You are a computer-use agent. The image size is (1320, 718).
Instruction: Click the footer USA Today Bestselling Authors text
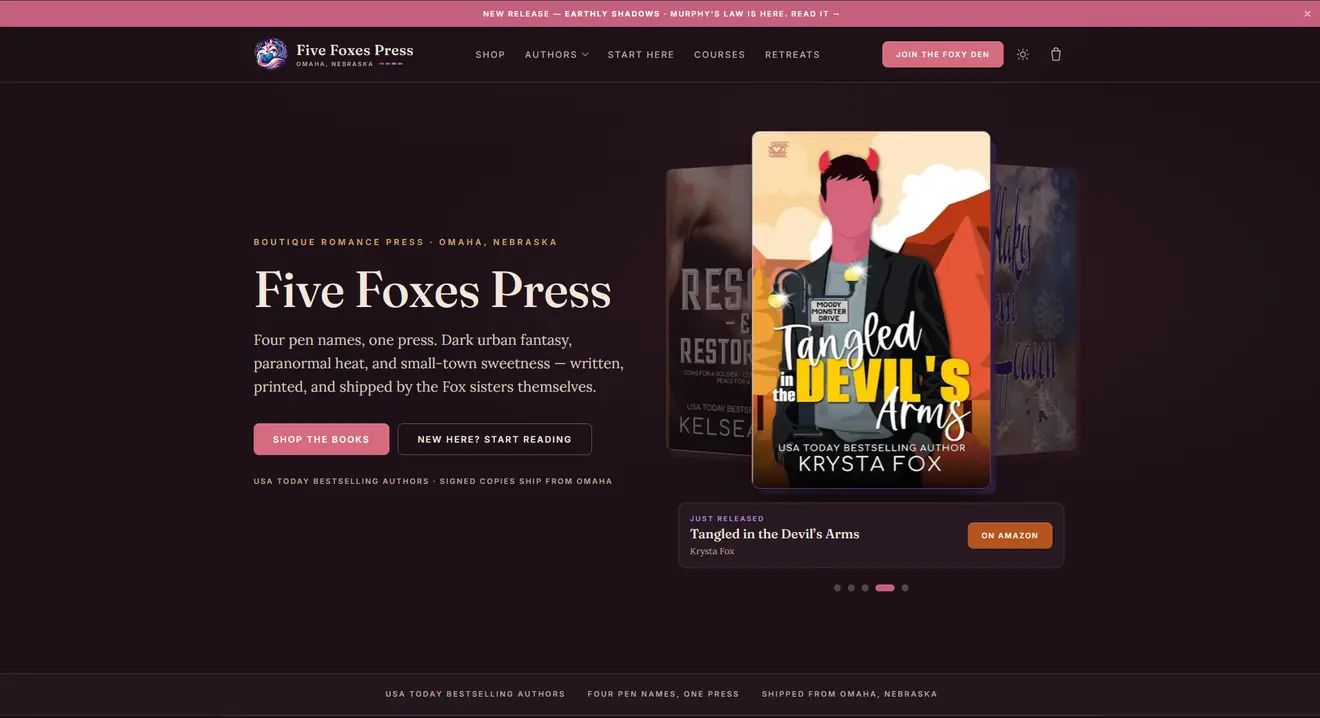[475, 694]
